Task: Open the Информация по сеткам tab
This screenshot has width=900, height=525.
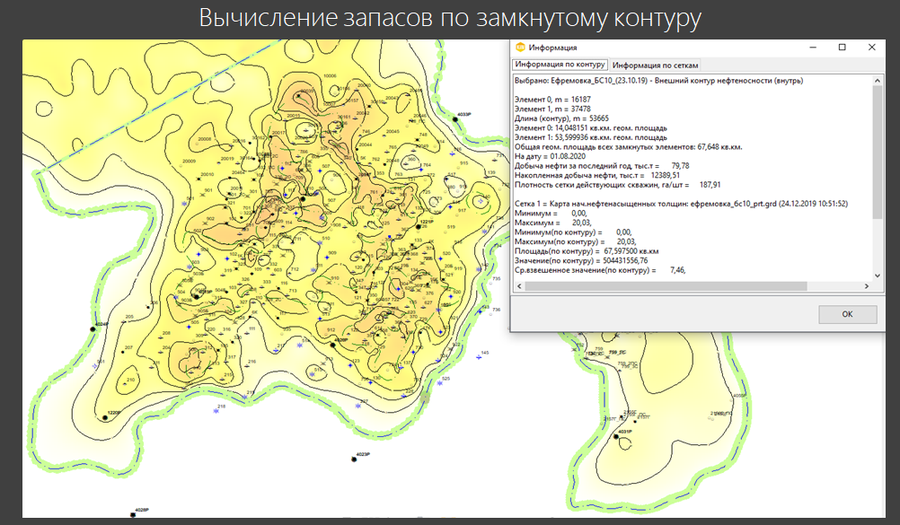Action: point(655,65)
